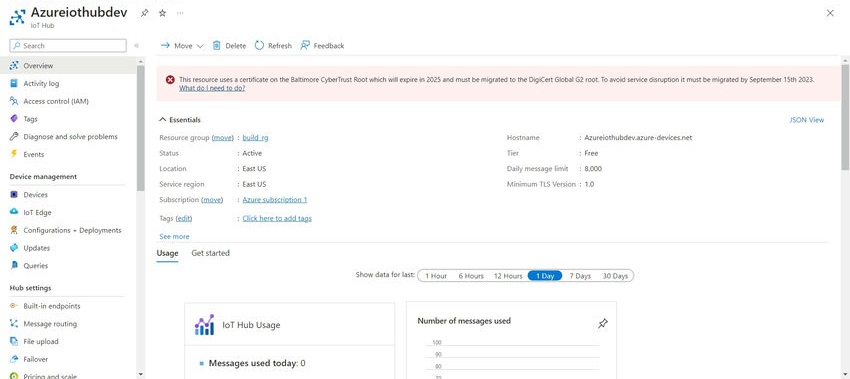Switch to the Get started tab

210,253
